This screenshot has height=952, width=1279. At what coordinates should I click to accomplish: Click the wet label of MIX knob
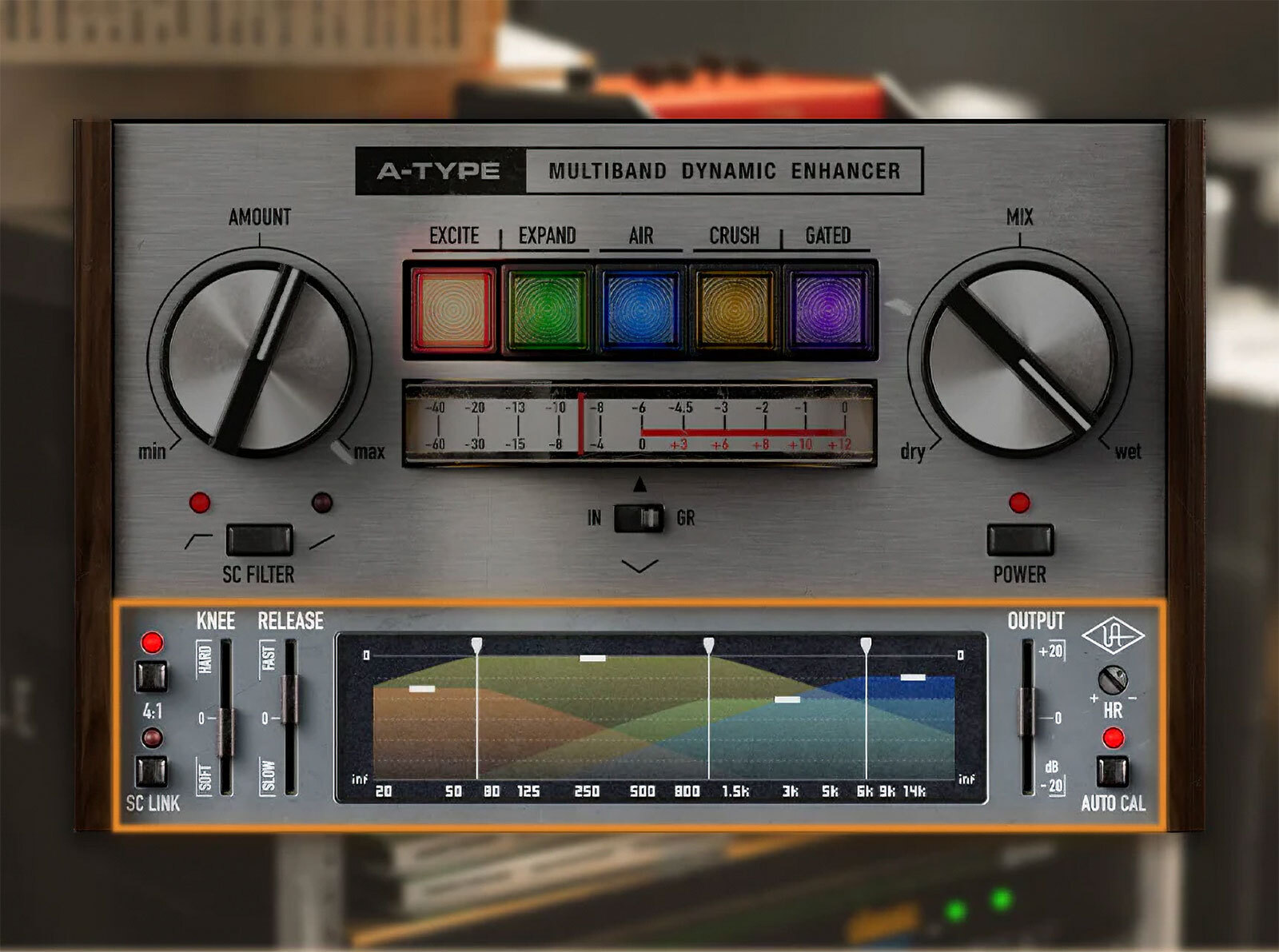tap(1128, 452)
